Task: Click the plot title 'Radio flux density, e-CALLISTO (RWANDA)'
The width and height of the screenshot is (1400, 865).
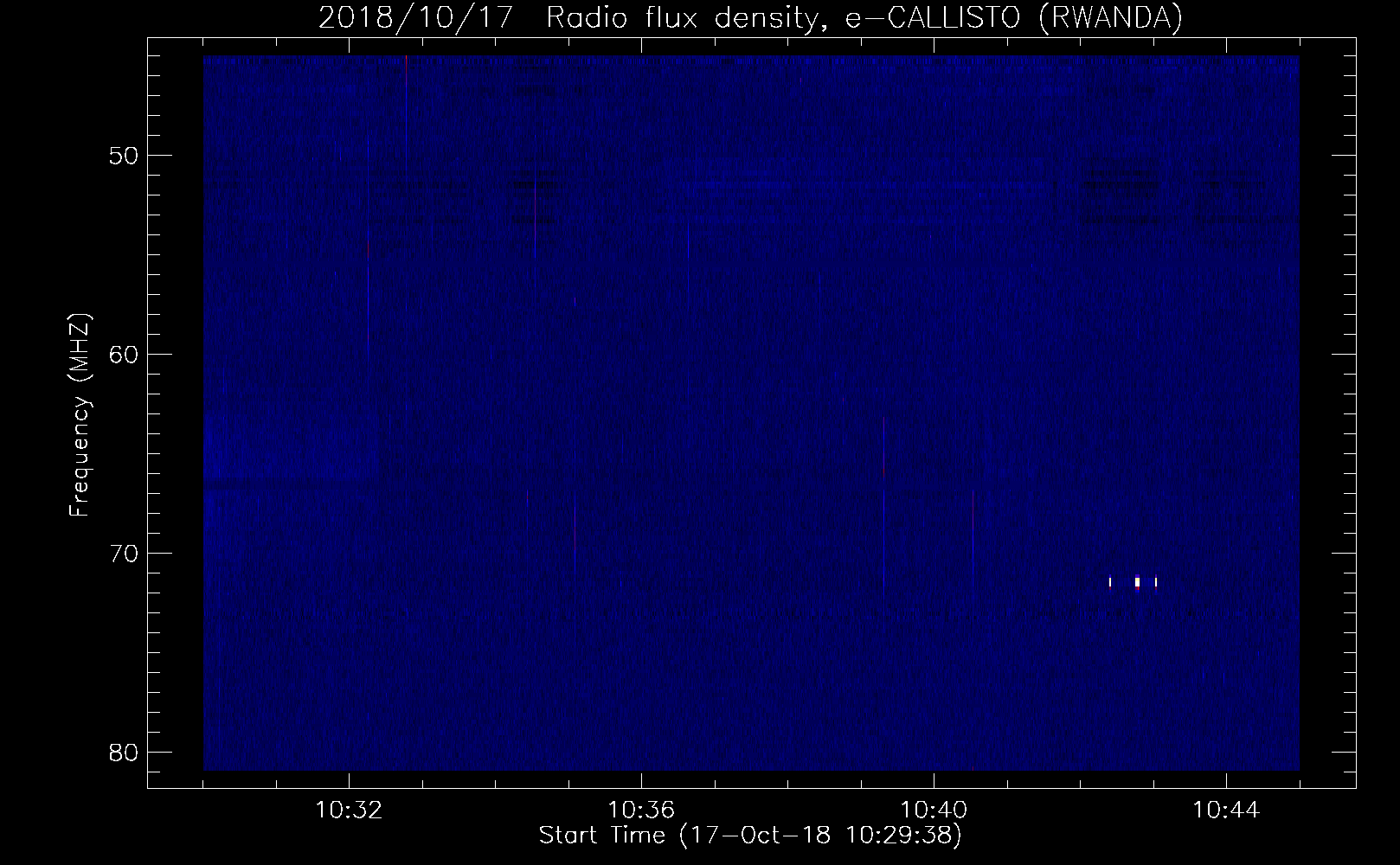Action: 864,18
